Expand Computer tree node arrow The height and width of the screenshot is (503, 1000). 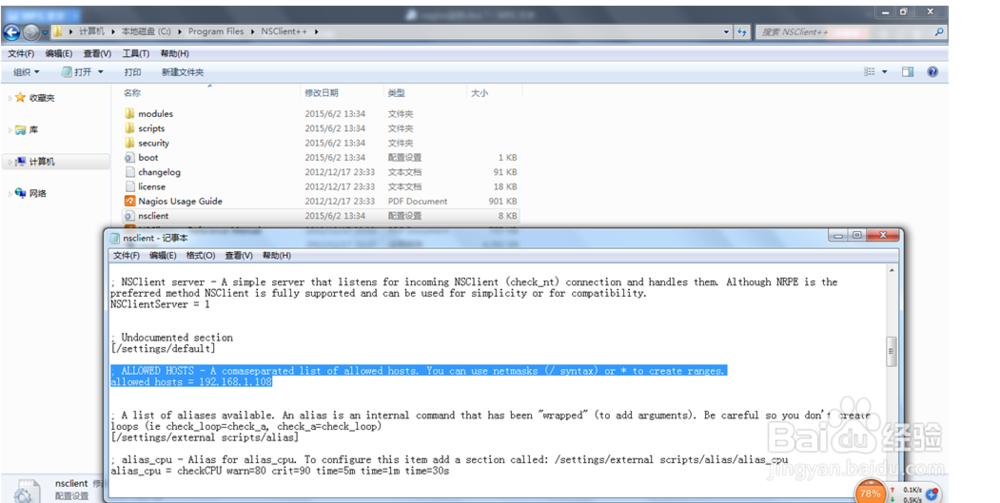tap(10, 162)
